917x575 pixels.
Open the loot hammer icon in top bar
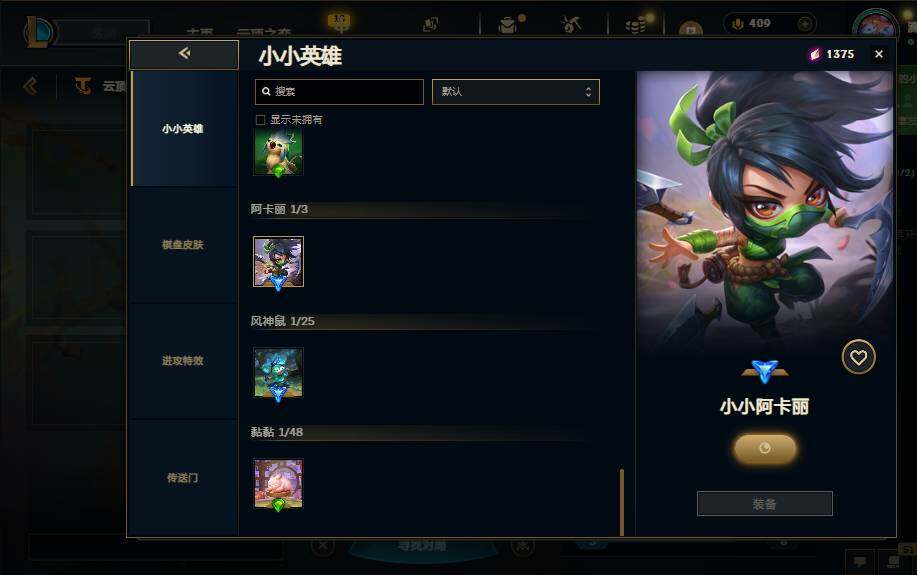571,24
